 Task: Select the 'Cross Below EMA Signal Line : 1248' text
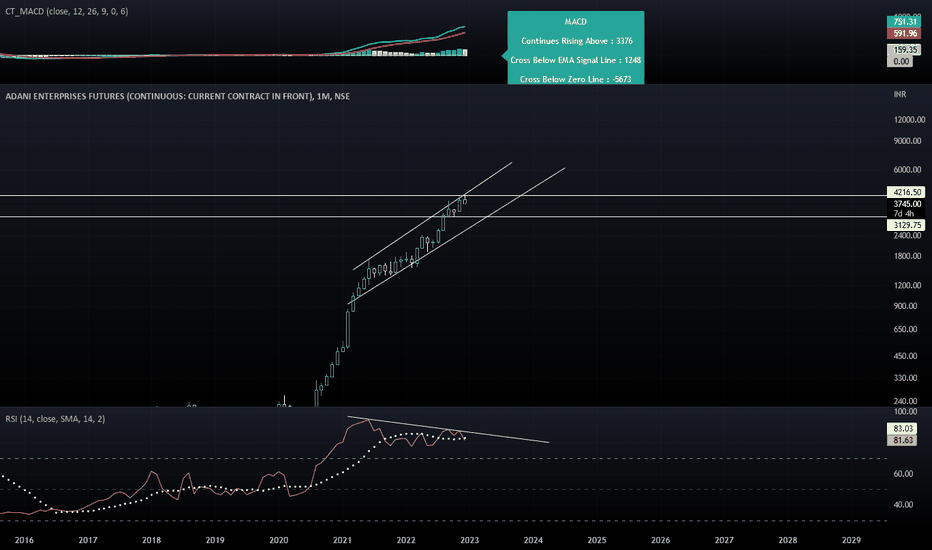tap(575, 60)
